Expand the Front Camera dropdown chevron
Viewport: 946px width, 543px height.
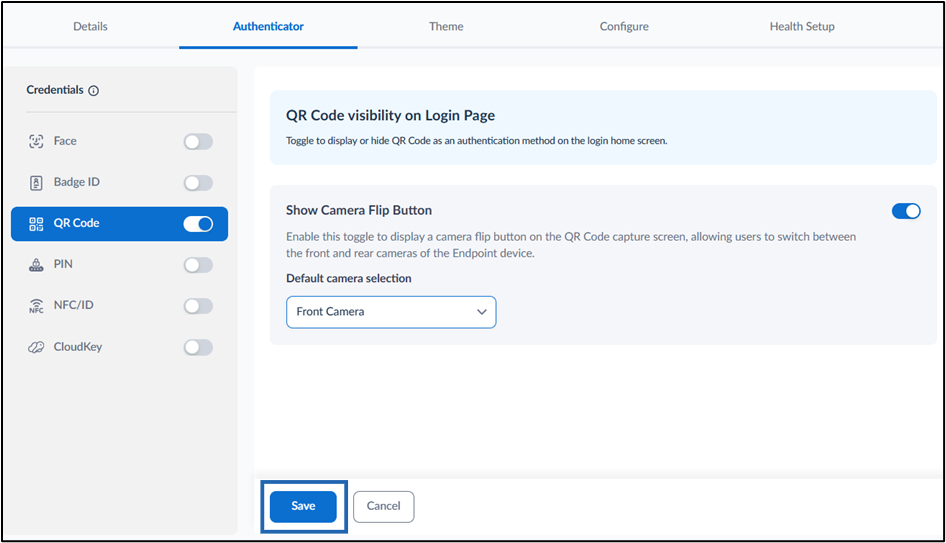481,312
